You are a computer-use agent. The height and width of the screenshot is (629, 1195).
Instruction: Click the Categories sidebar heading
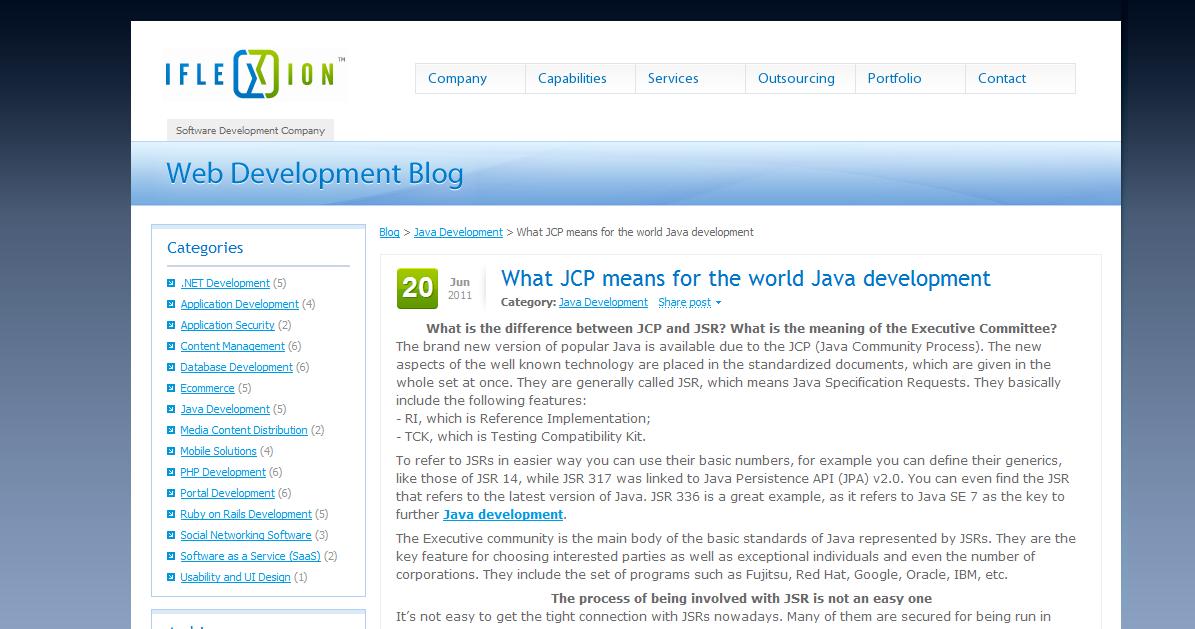(x=205, y=248)
